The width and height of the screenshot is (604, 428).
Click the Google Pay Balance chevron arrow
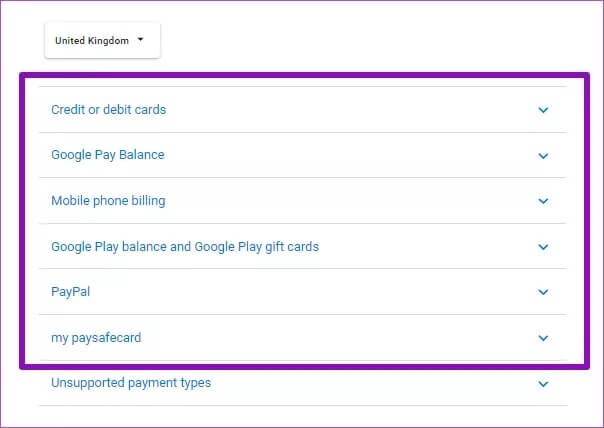coord(543,156)
